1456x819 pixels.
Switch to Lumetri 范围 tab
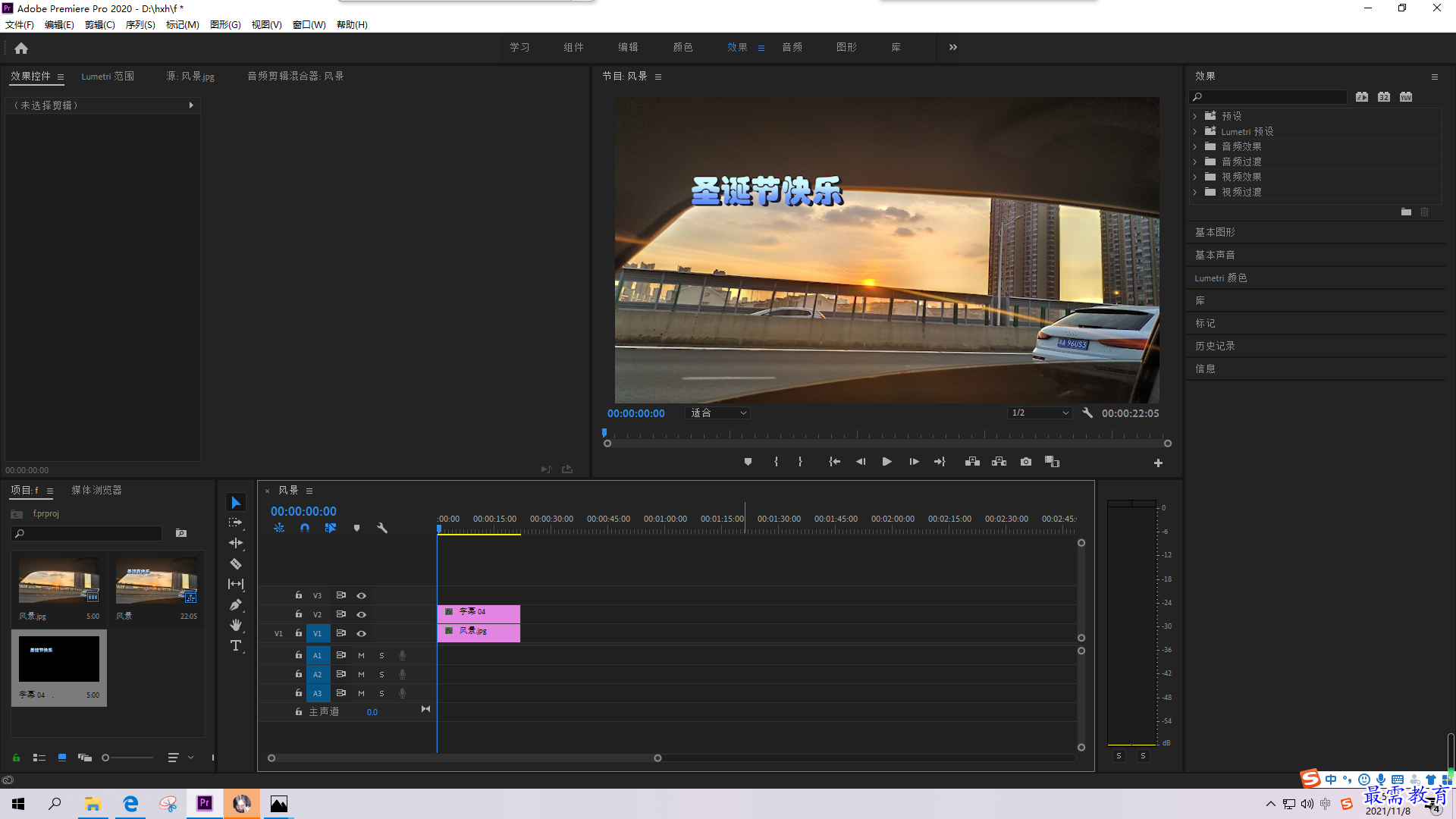point(108,76)
